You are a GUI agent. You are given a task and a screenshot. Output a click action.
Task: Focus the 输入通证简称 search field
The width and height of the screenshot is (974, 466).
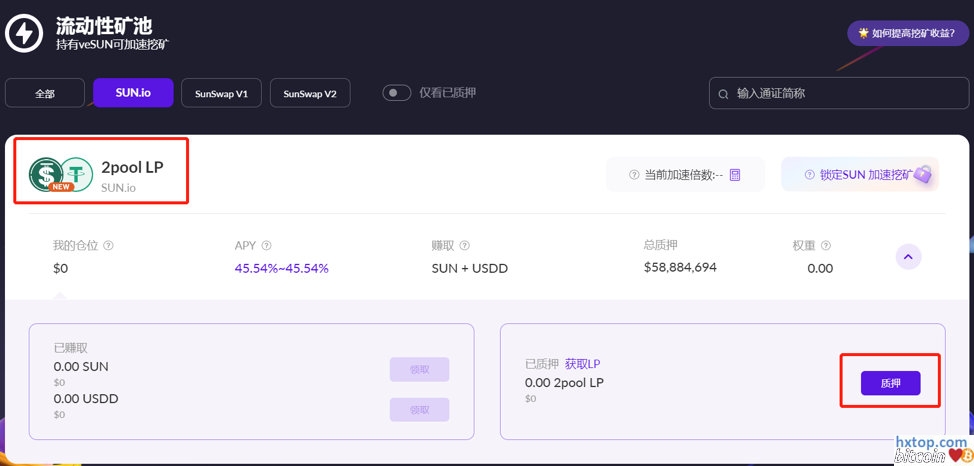click(x=845, y=94)
